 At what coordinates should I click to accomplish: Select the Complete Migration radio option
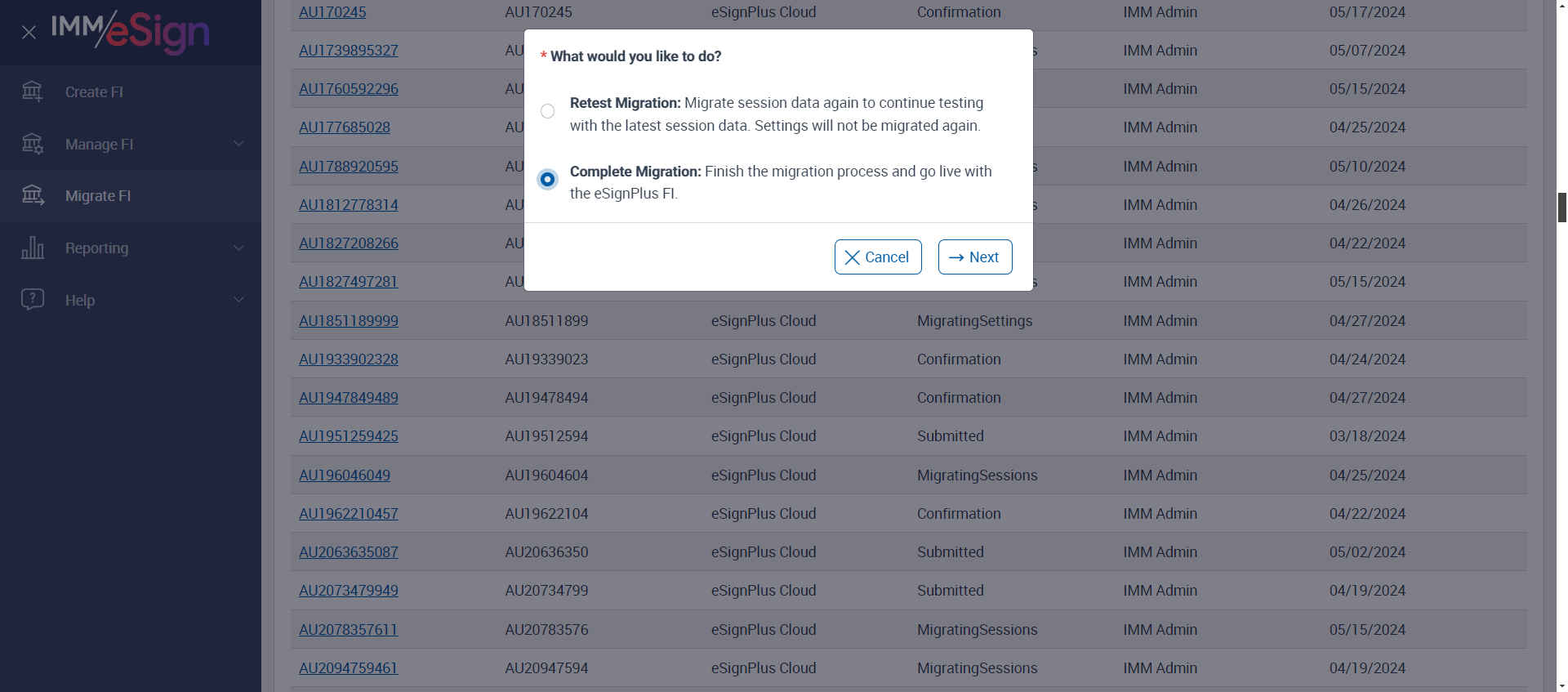(547, 179)
